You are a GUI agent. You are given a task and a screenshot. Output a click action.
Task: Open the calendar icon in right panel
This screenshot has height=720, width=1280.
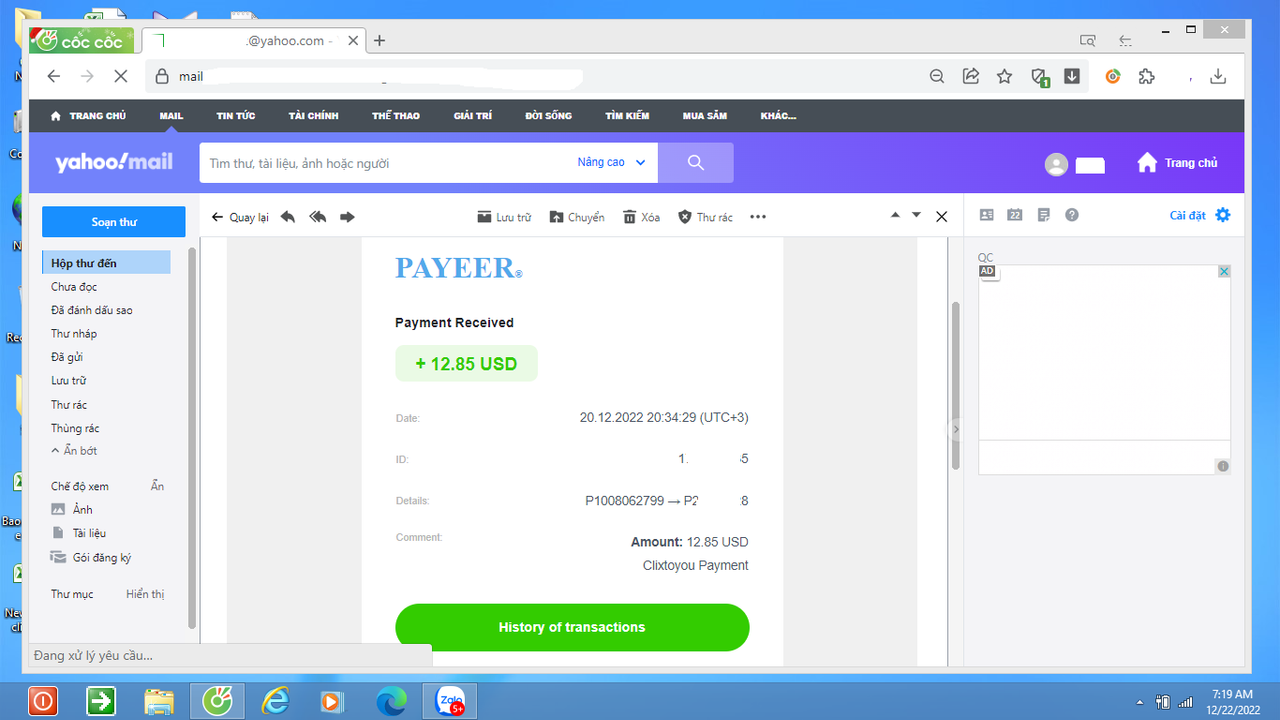(1015, 215)
